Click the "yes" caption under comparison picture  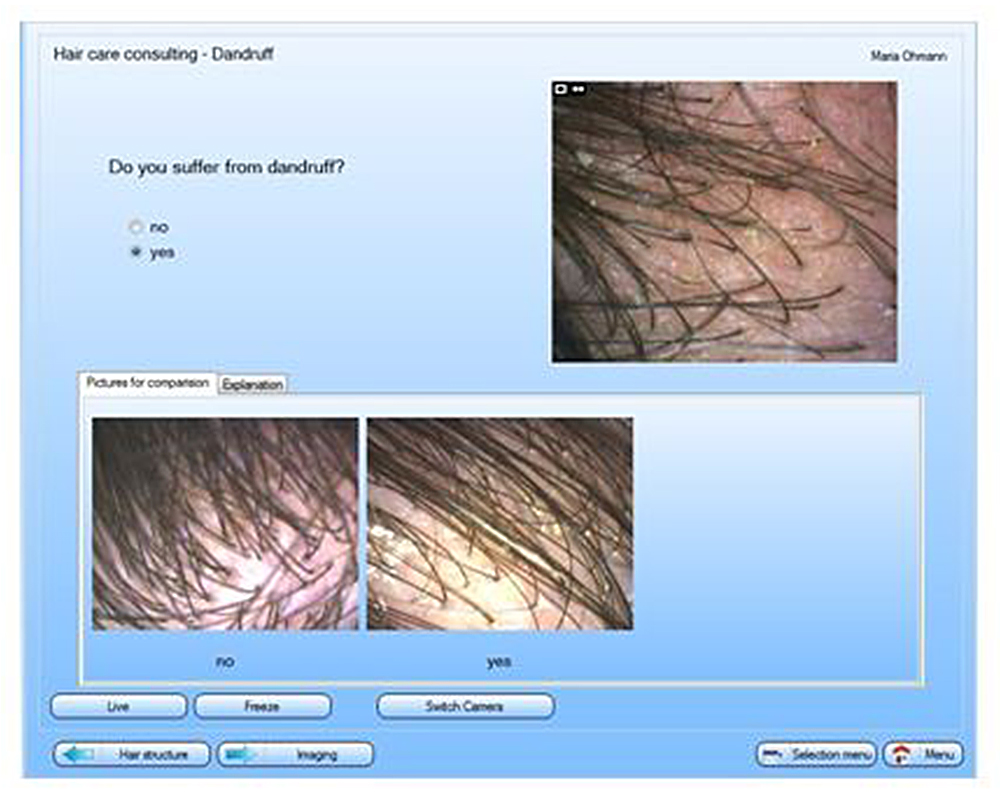point(498,662)
